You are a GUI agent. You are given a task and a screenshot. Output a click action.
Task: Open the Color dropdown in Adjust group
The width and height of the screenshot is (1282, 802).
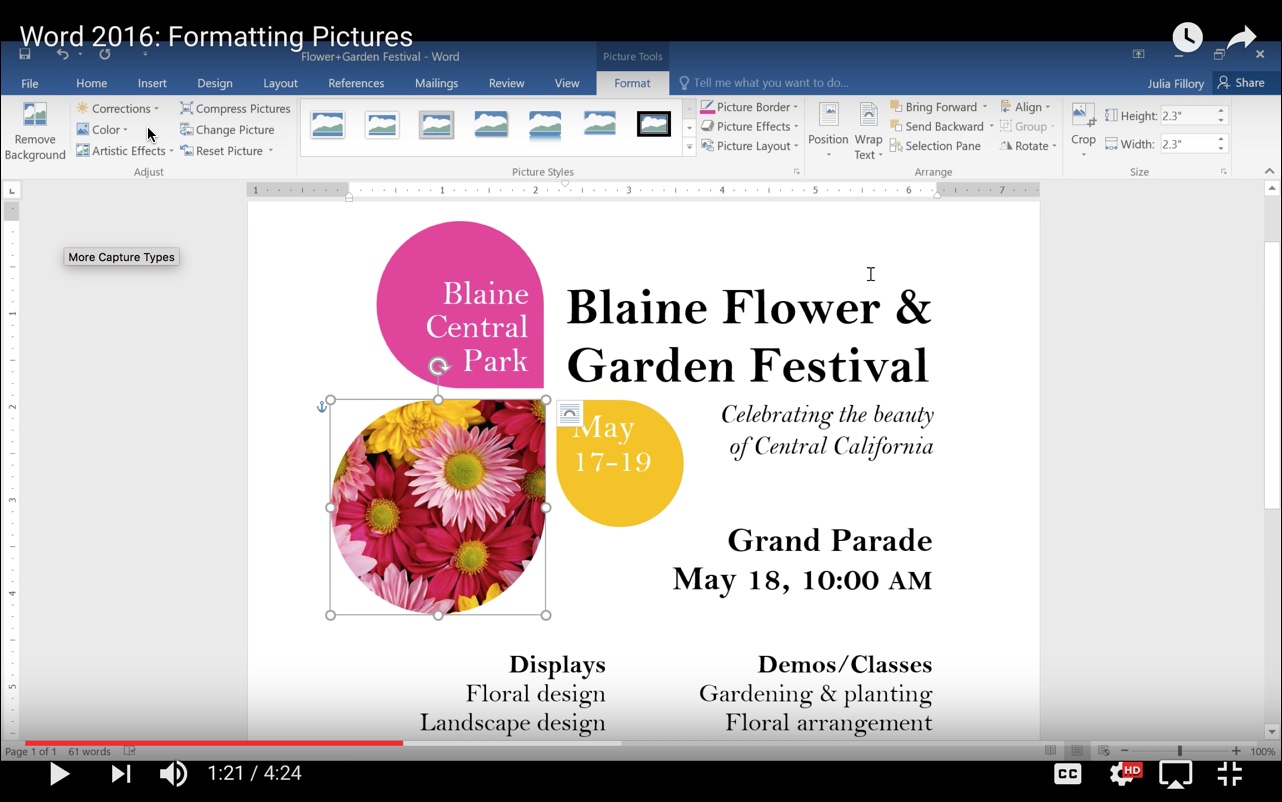point(102,129)
